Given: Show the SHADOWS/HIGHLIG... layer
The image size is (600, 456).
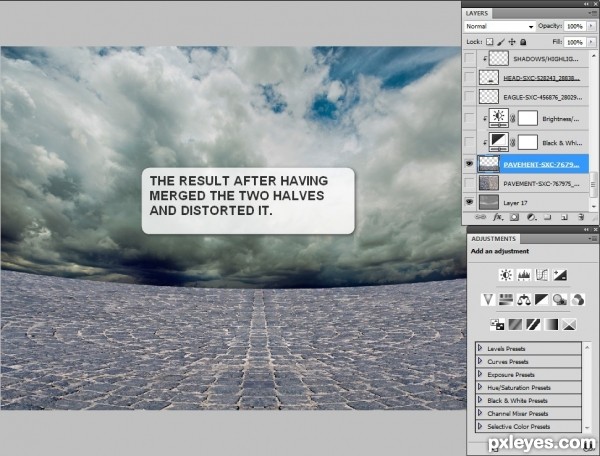Looking at the screenshot, I should [469, 59].
